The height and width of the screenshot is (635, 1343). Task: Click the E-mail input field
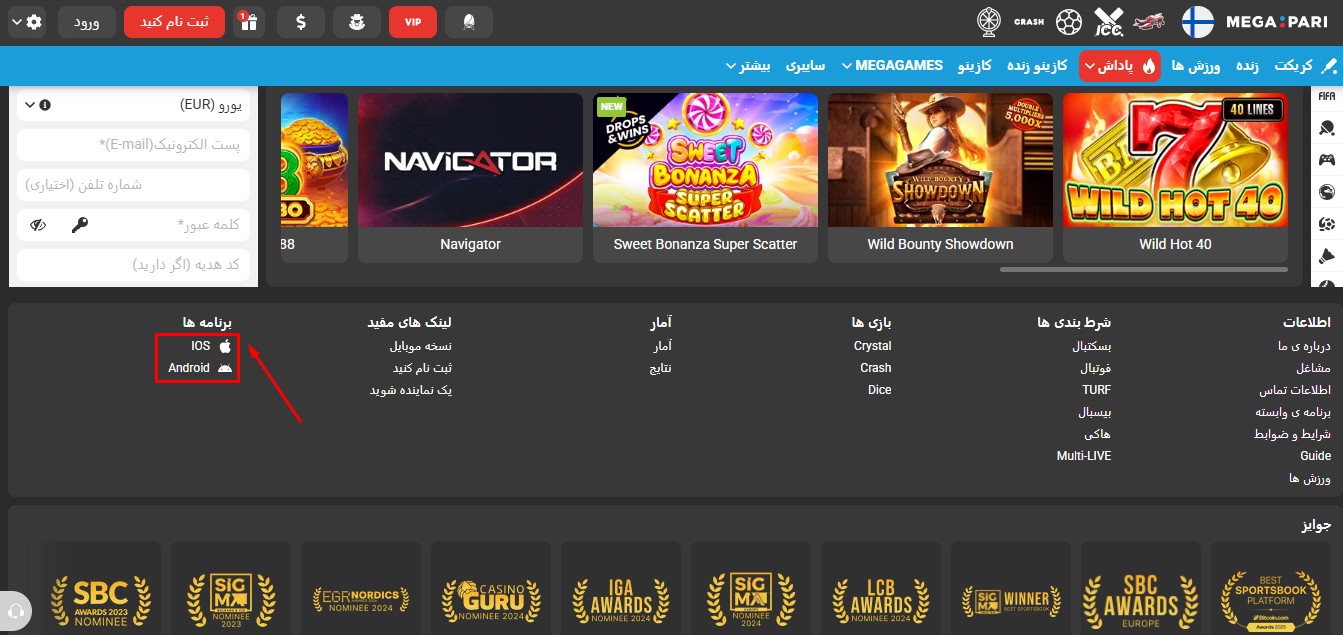pyautogui.click(x=134, y=145)
